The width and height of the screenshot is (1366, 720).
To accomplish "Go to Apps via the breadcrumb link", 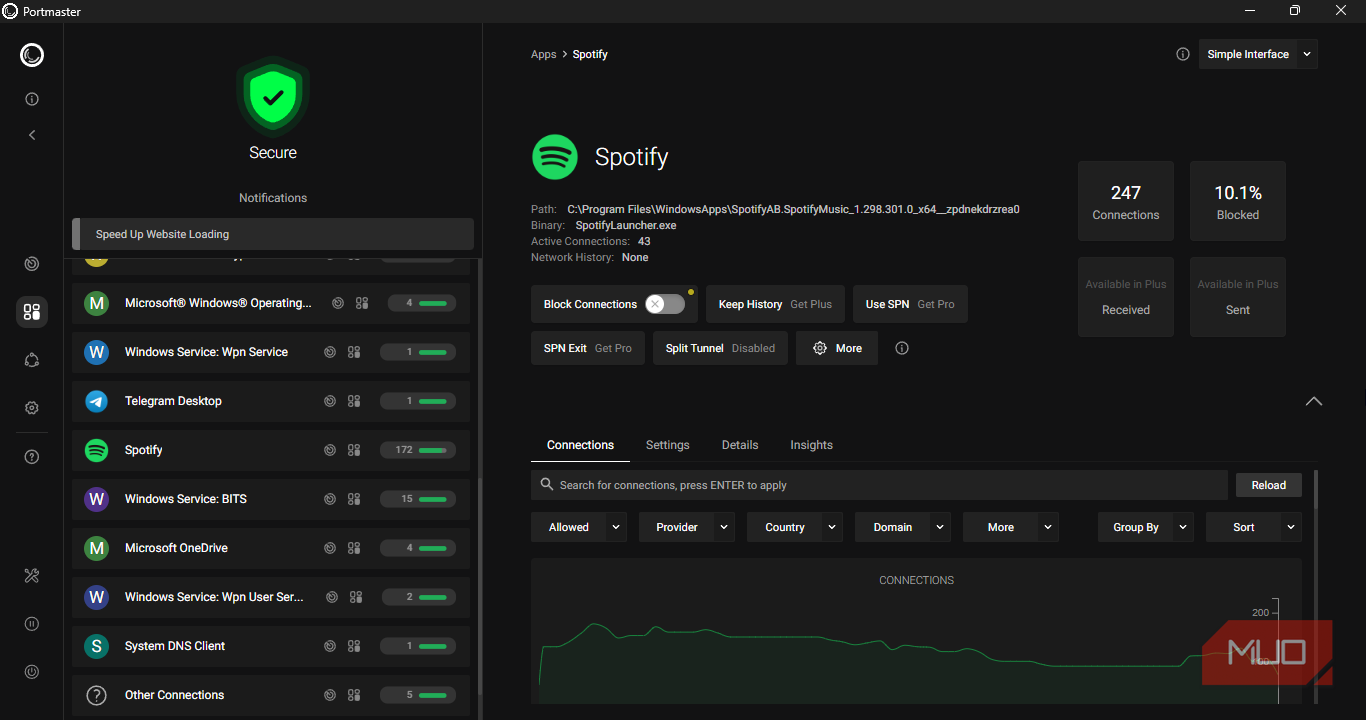I will [x=543, y=54].
